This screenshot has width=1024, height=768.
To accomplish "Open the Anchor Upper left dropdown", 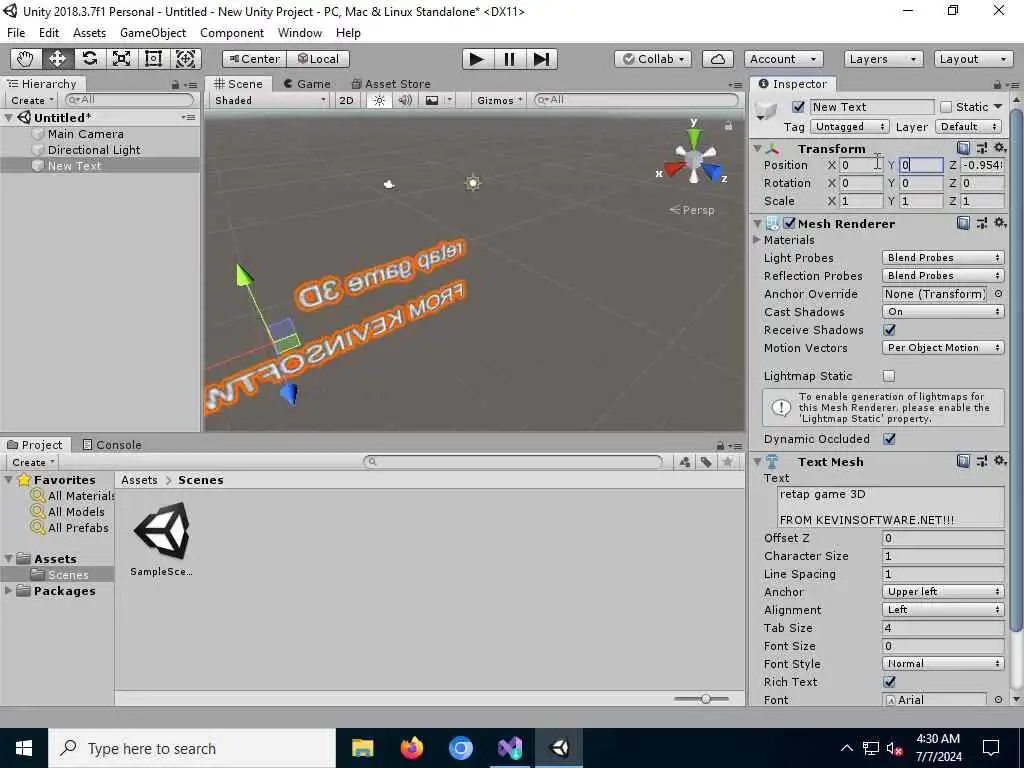I will 943,591.
